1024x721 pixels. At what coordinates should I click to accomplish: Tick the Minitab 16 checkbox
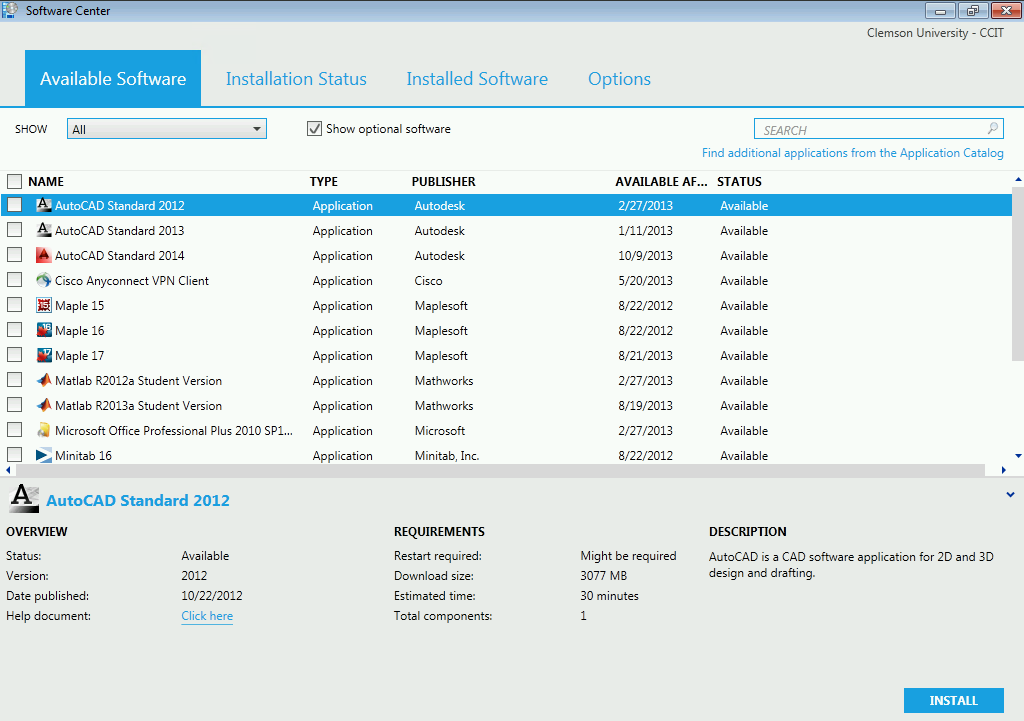point(14,455)
